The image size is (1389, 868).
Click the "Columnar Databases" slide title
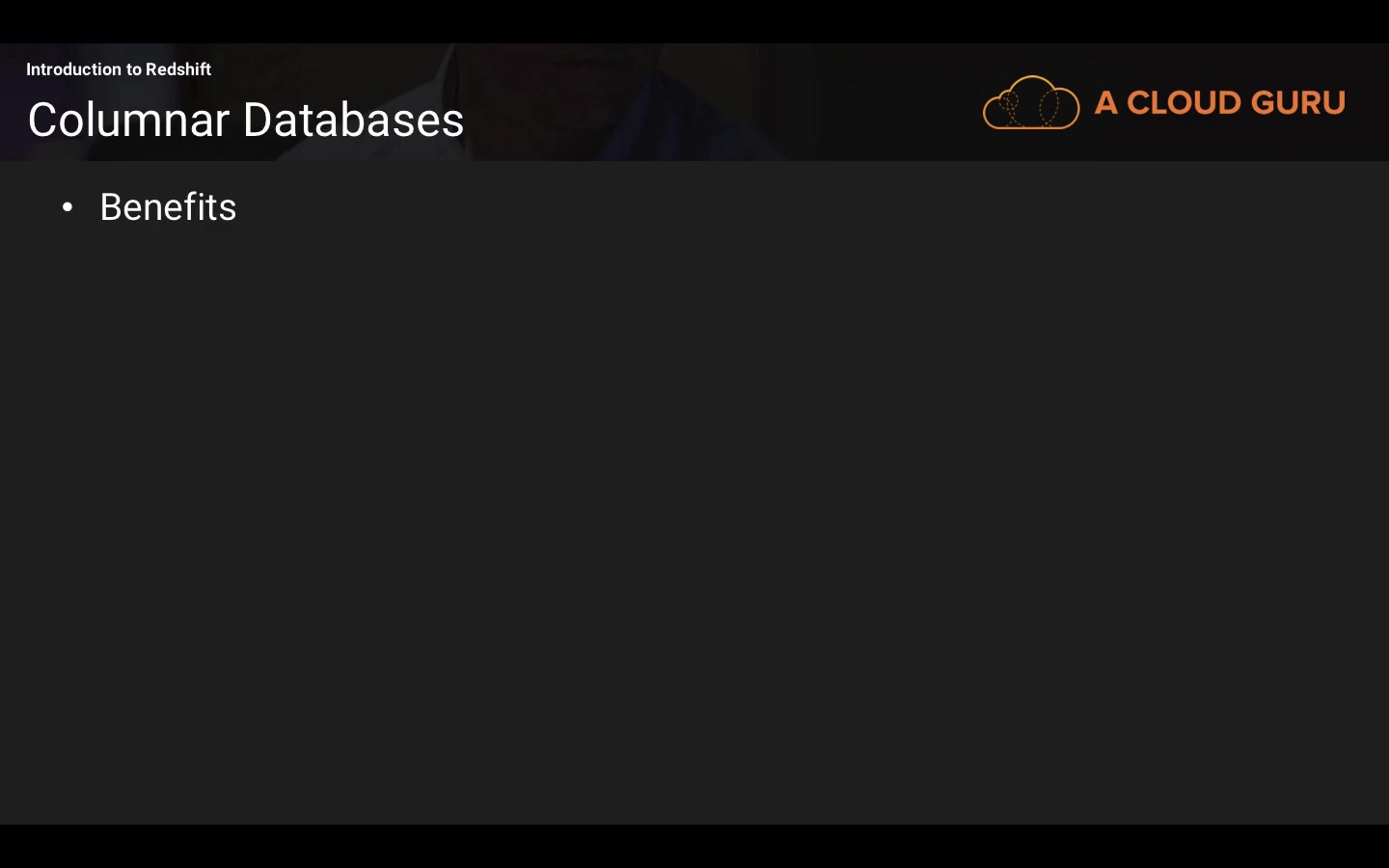coord(246,120)
